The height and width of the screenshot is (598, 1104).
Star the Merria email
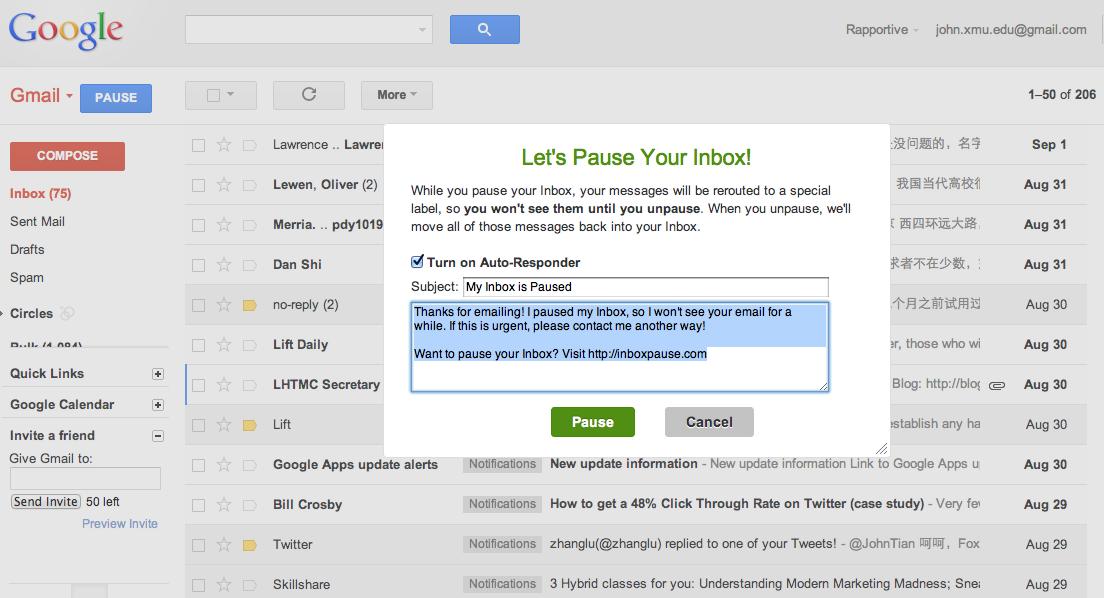224,225
